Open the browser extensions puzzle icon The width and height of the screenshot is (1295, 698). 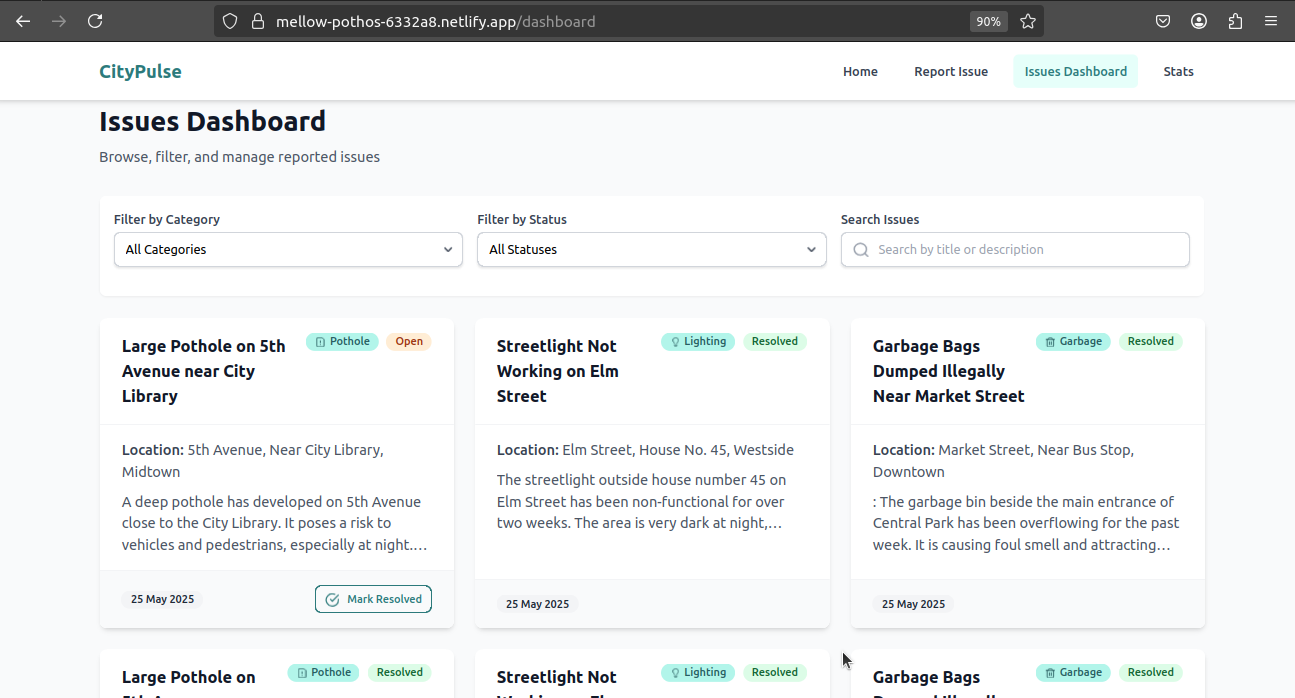[1235, 21]
